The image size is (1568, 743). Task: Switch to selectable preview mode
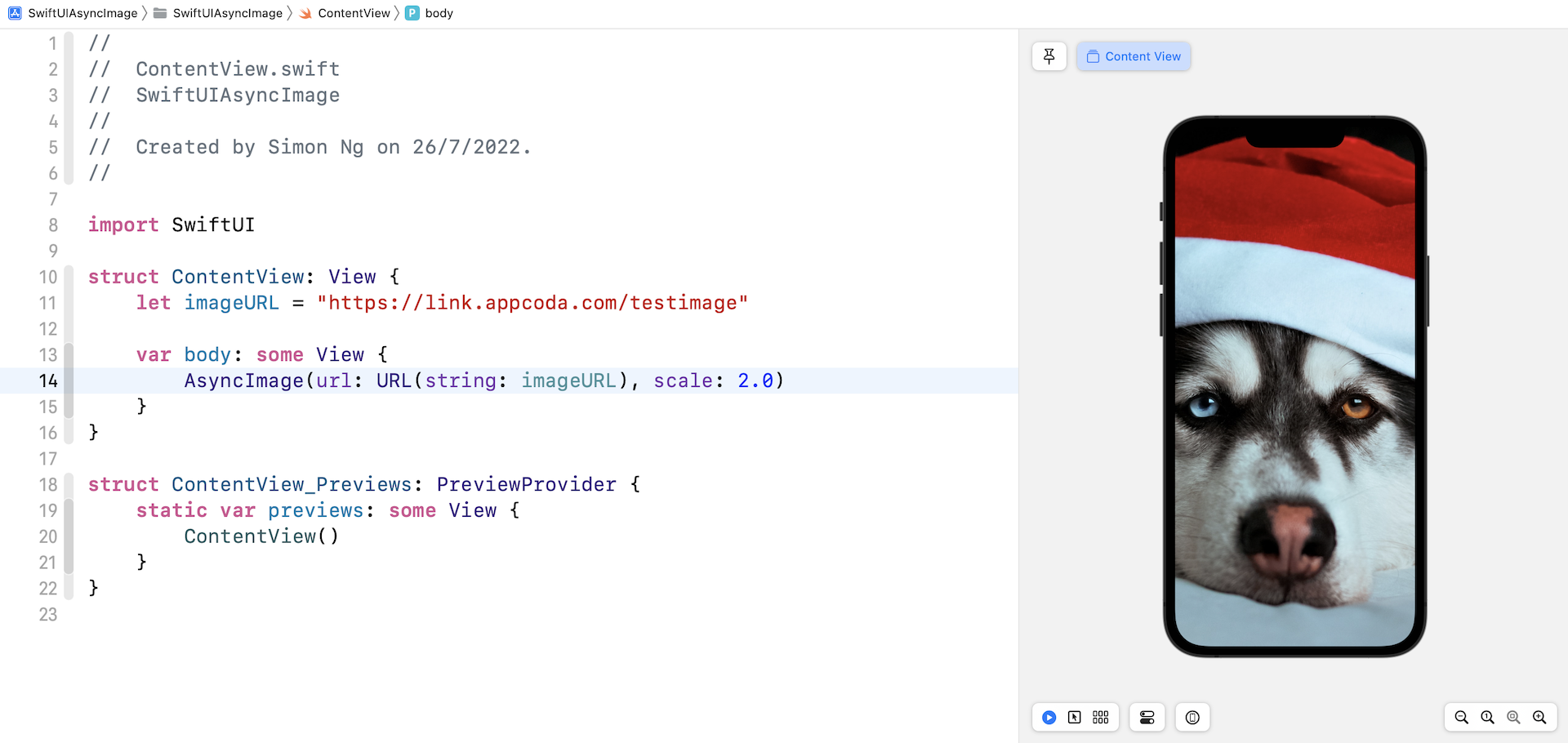point(1075,718)
